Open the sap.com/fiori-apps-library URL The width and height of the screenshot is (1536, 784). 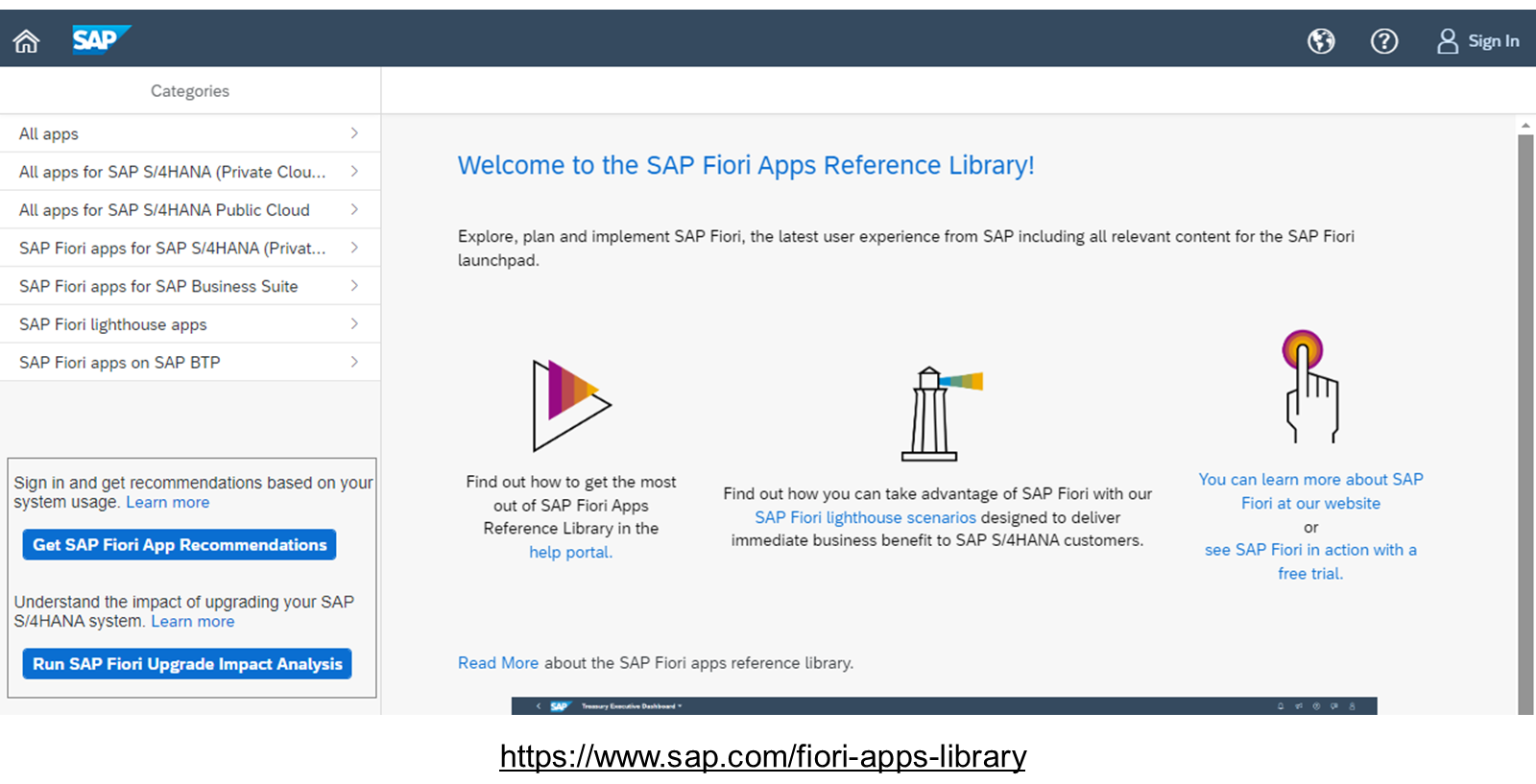pyautogui.click(x=763, y=756)
